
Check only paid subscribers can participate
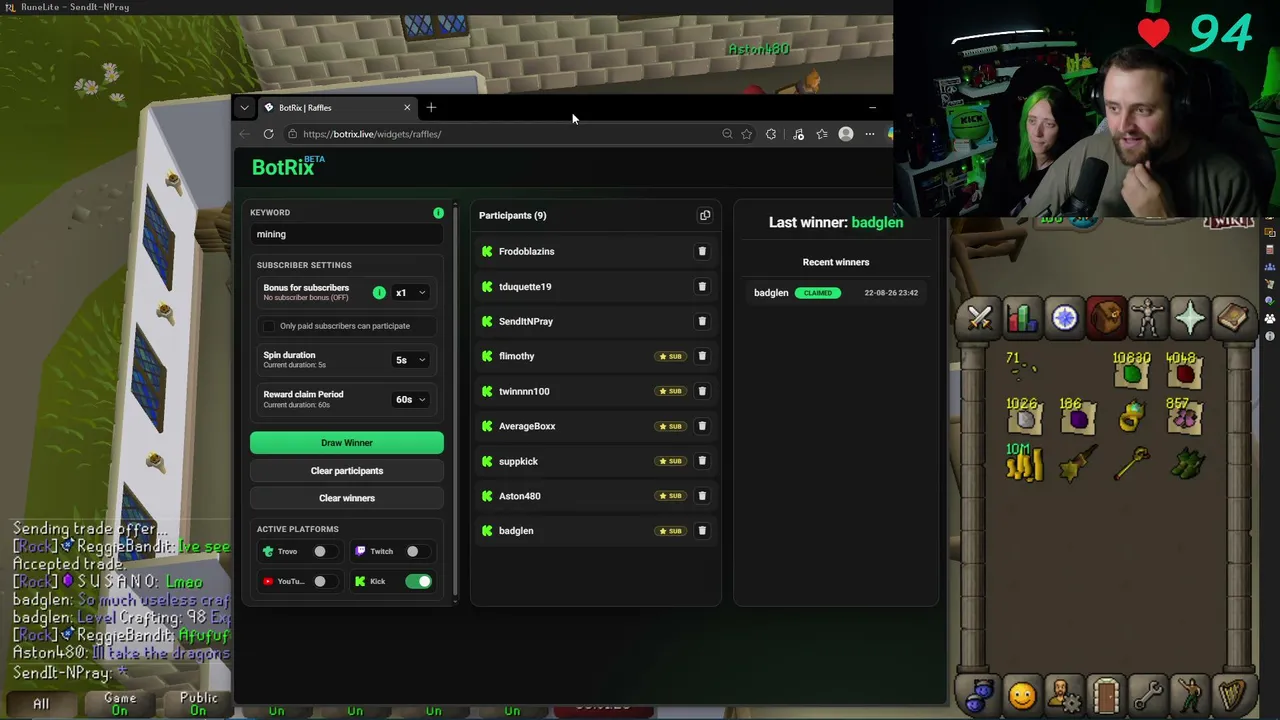point(268,326)
